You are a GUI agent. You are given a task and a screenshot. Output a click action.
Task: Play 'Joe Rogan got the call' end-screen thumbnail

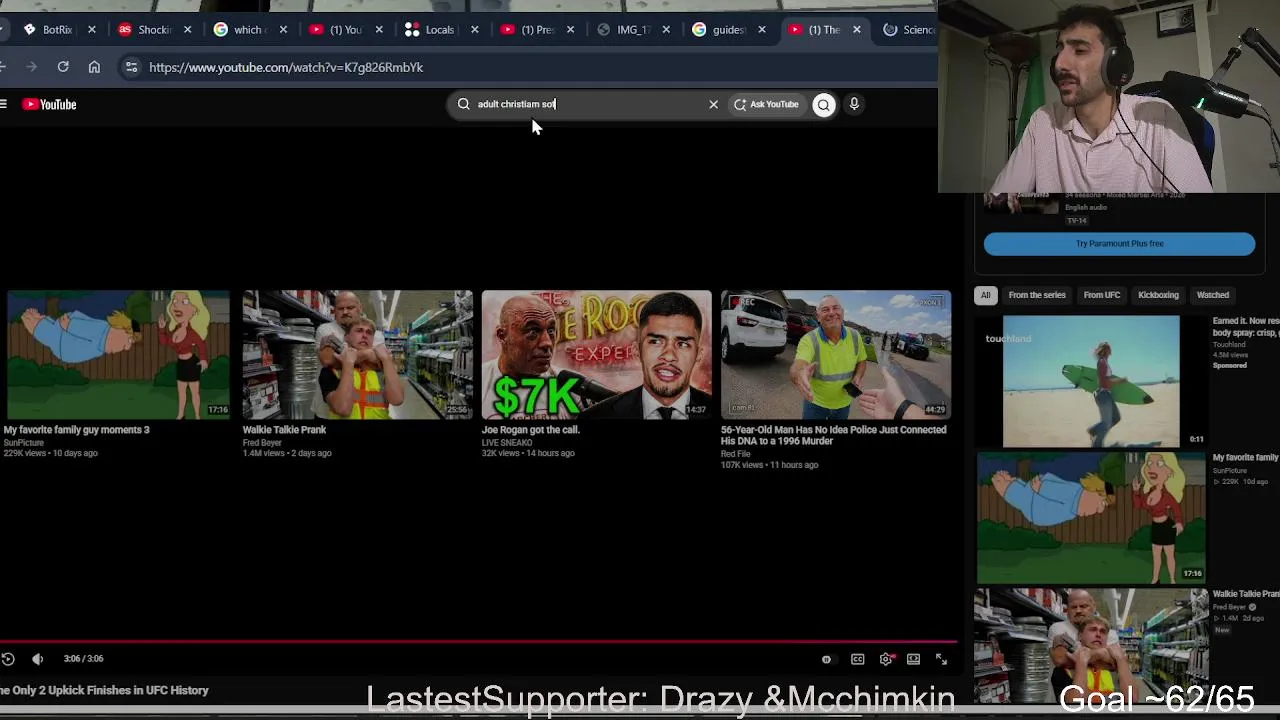tap(596, 355)
